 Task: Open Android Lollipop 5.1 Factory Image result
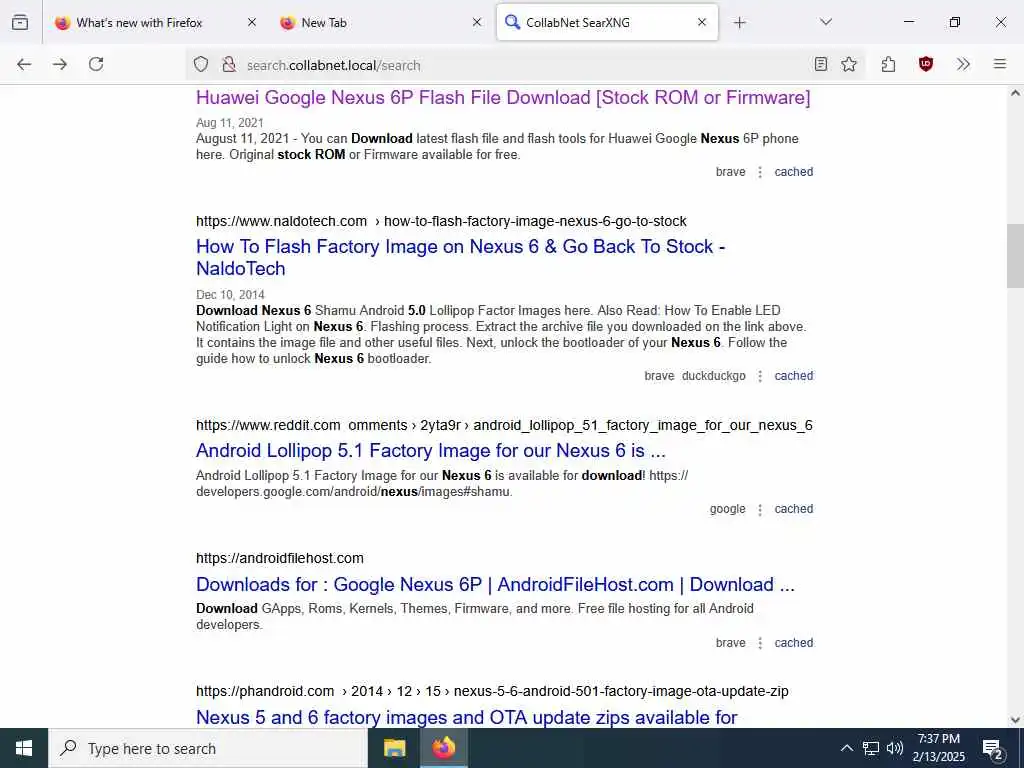point(430,451)
